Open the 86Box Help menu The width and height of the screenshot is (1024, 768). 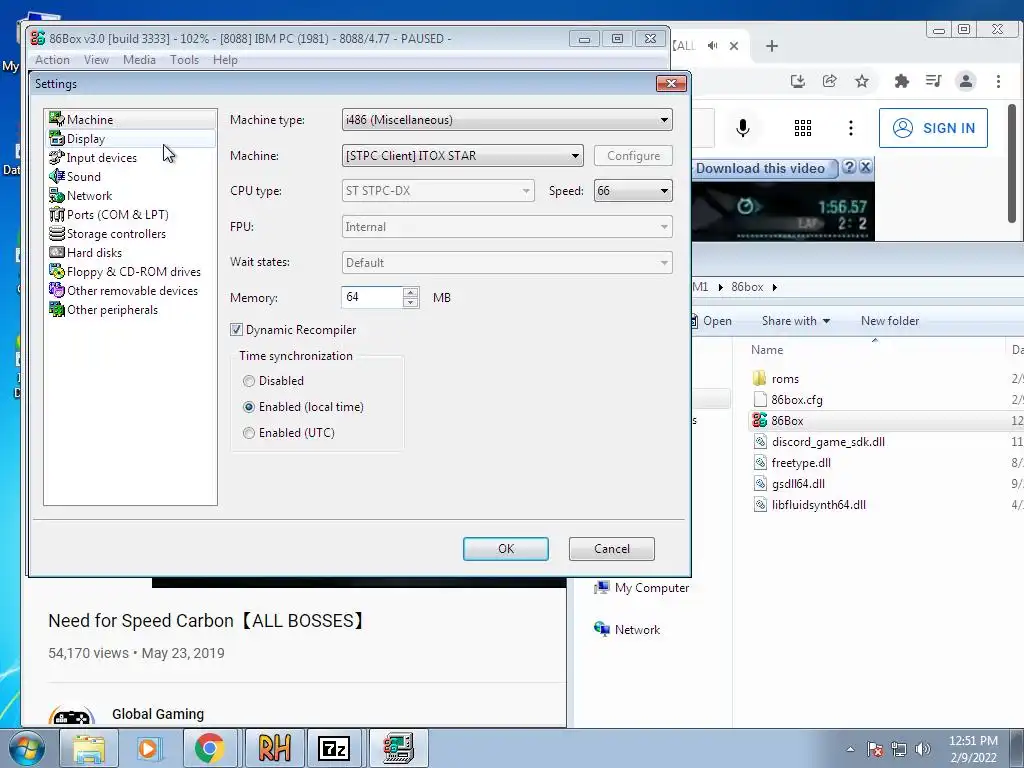(225, 59)
